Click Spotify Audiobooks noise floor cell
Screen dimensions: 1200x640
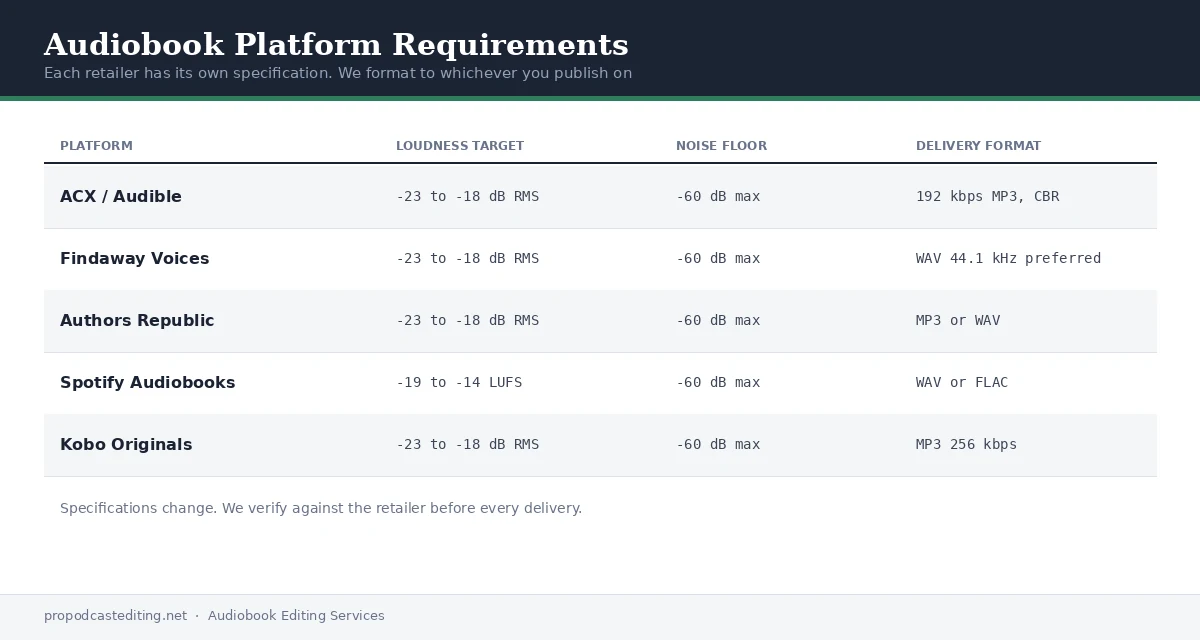[x=718, y=383]
